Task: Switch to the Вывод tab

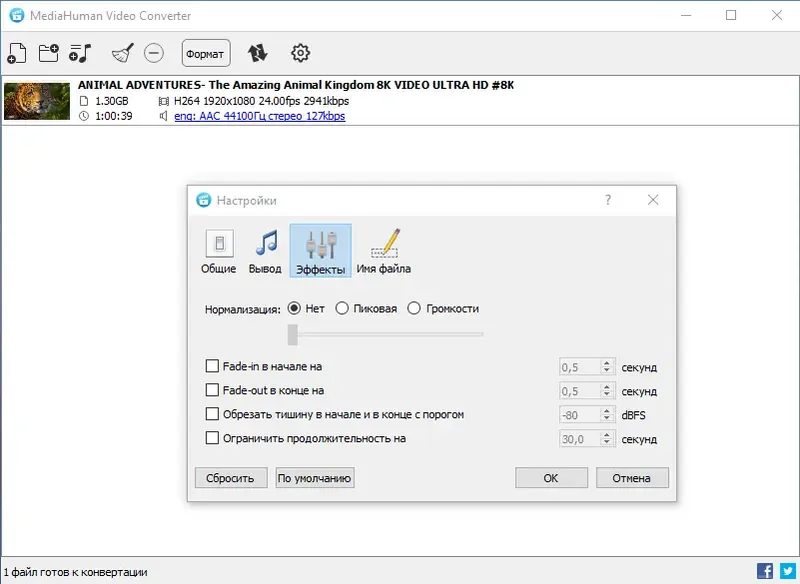Action: coord(264,250)
